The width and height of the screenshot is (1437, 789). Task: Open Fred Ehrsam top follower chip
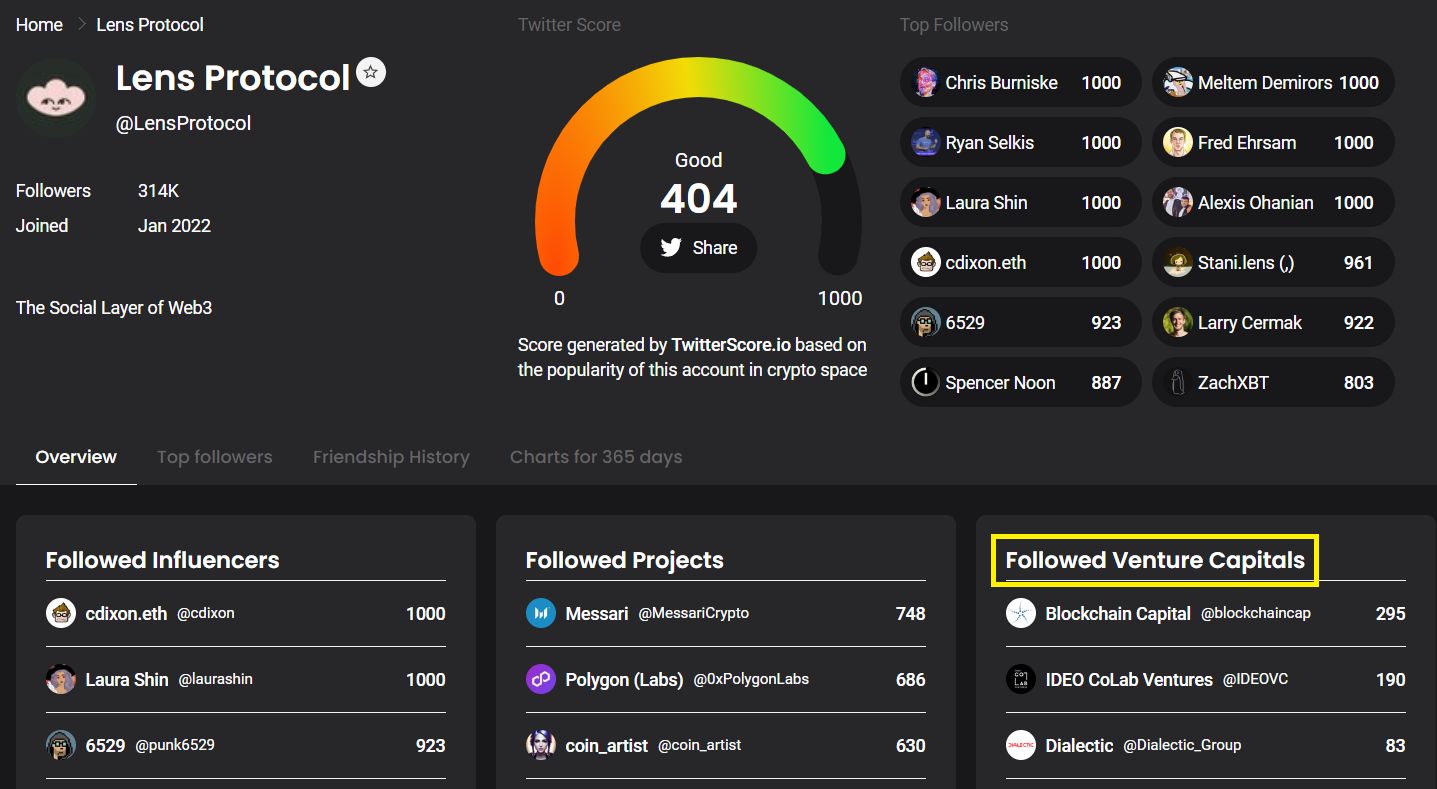tap(1273, 143)
